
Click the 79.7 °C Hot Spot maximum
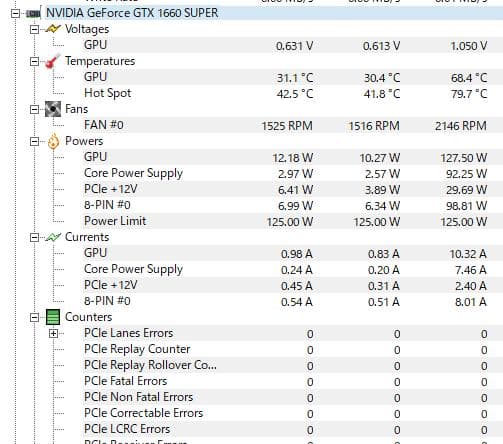click(469, 94)
